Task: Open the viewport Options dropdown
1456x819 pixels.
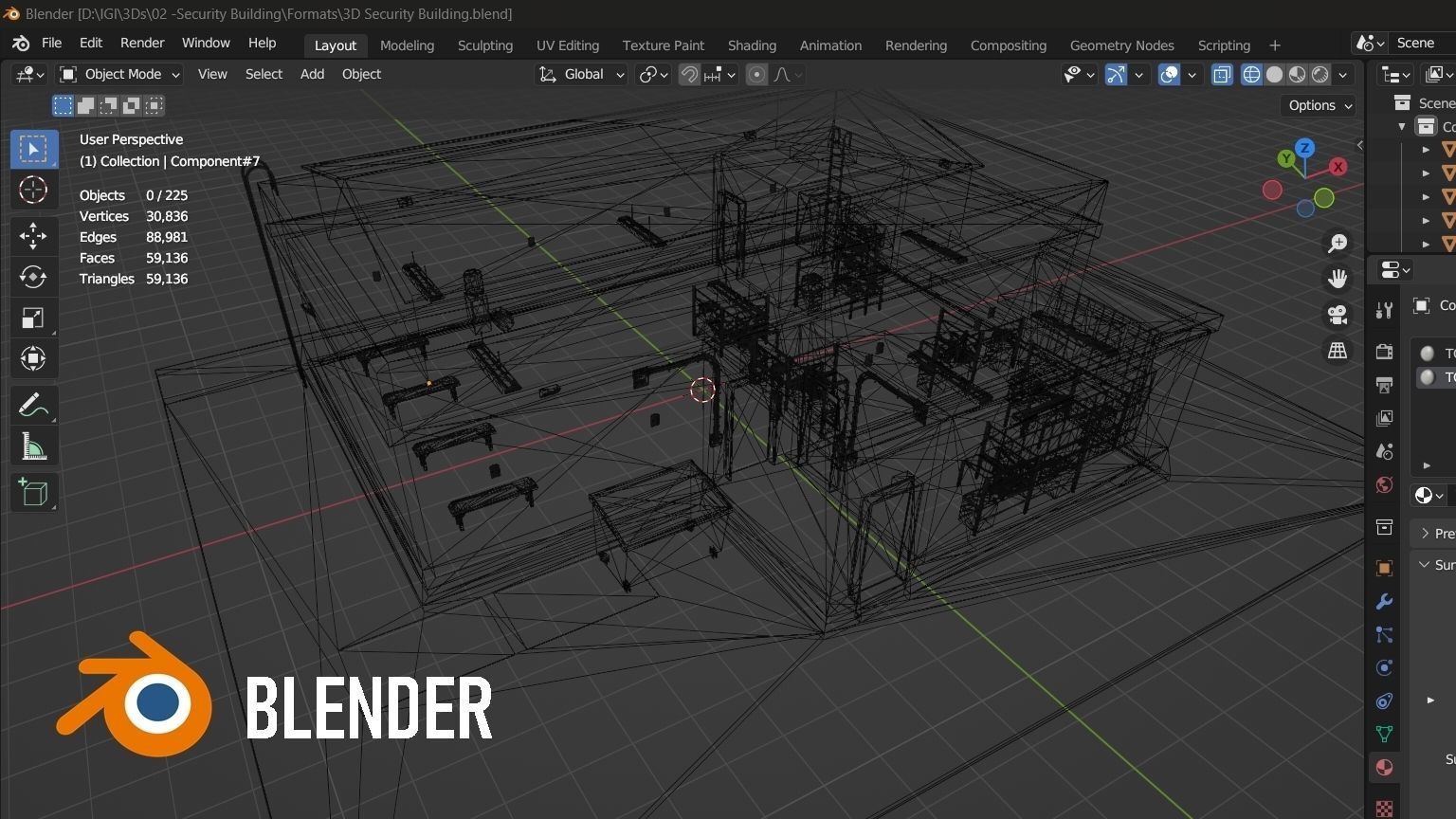Action: 1319,105
